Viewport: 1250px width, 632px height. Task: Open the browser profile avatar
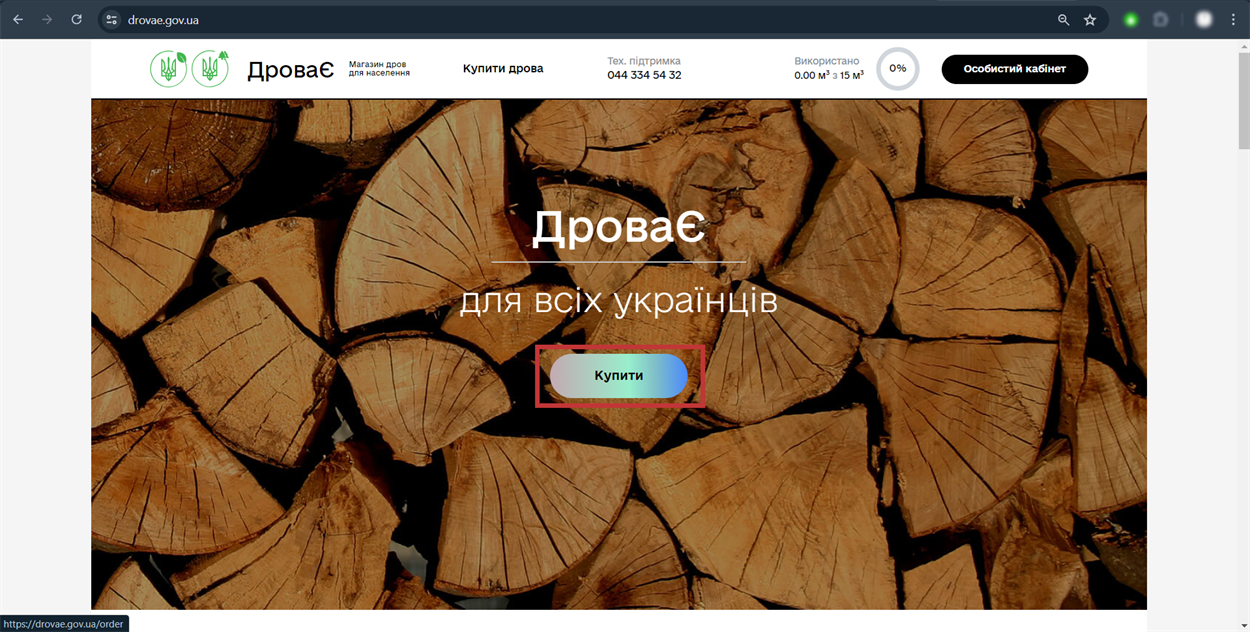[x=1204, y=20]
